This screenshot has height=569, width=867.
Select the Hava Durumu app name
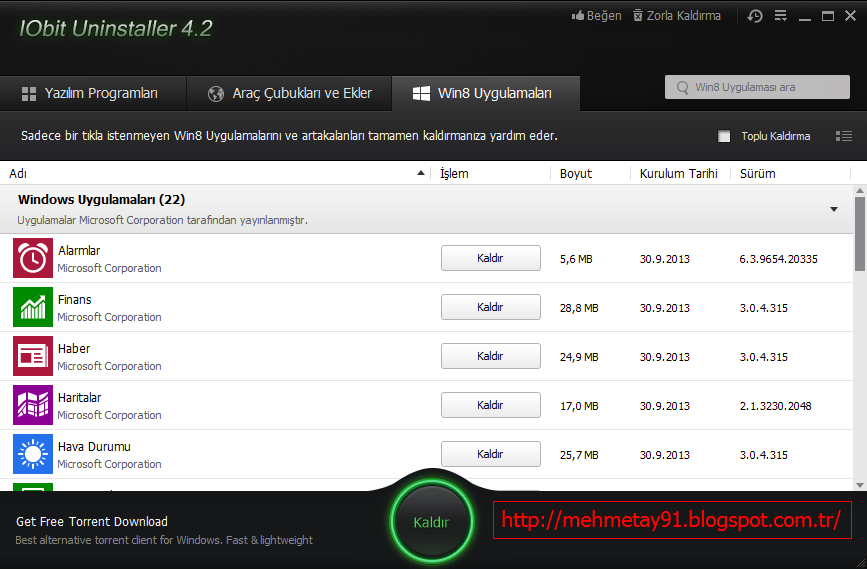pos(95,447)
